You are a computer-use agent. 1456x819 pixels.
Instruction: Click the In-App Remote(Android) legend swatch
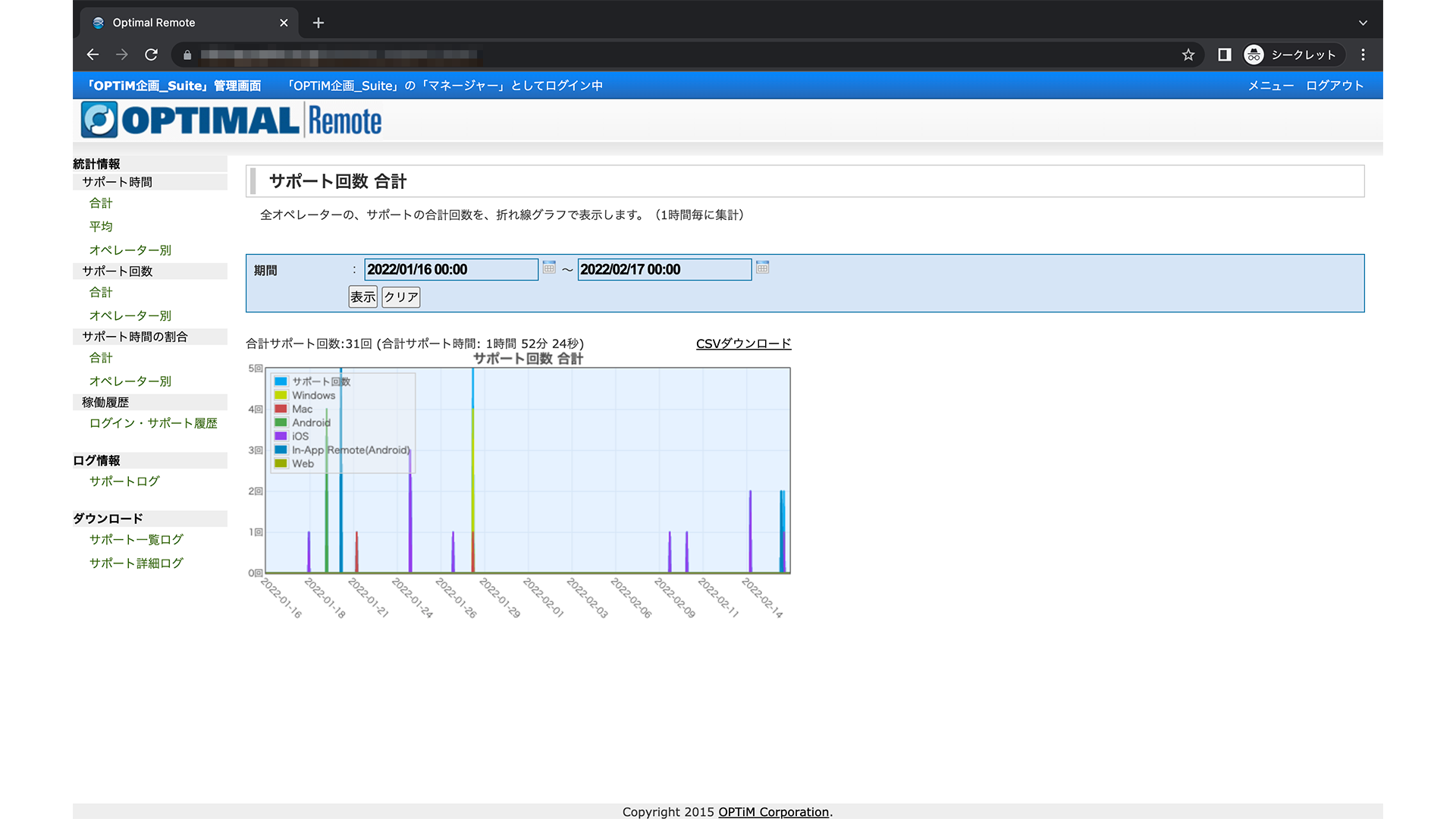click(x=281, y=450)
